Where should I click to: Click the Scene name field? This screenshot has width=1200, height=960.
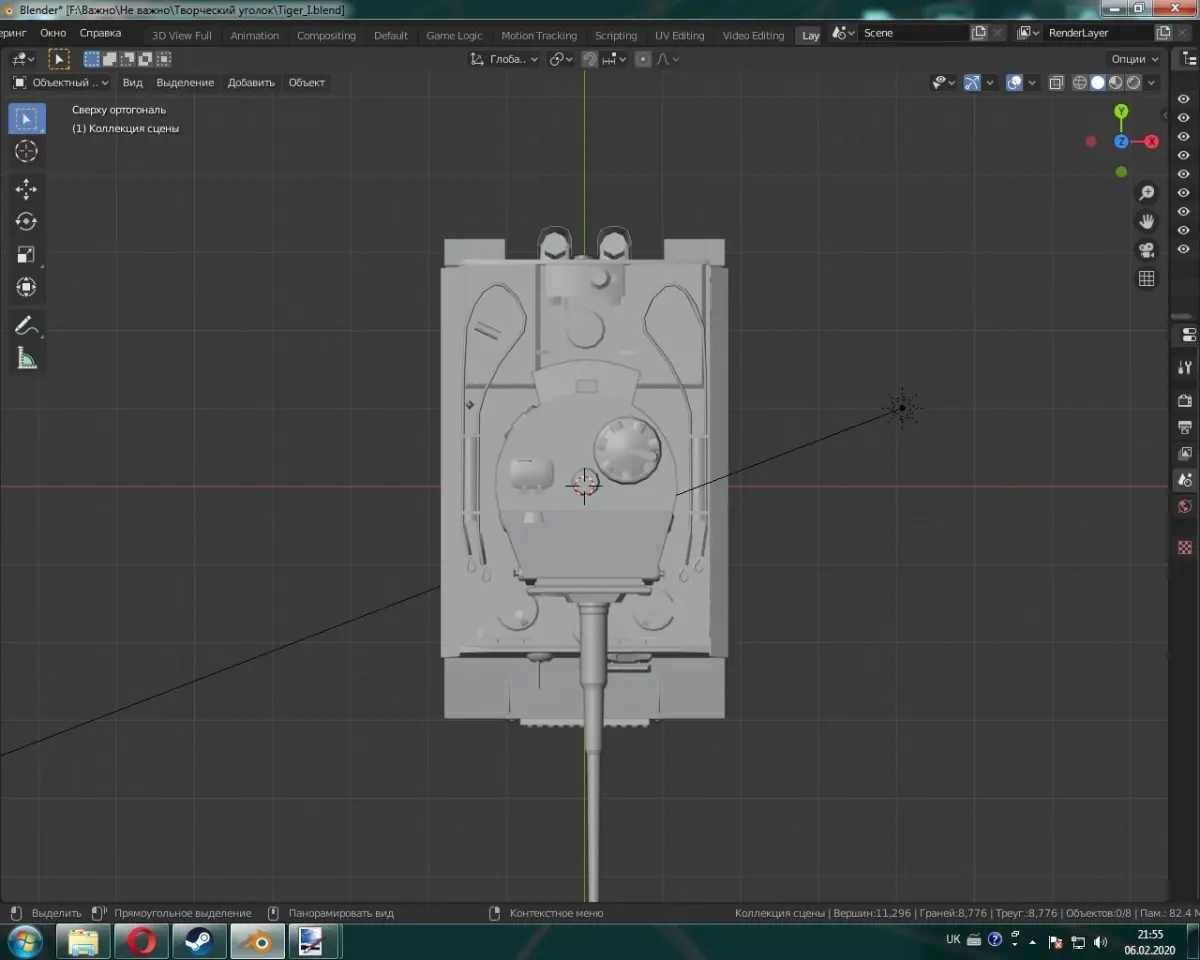click(x=913, y=33)
